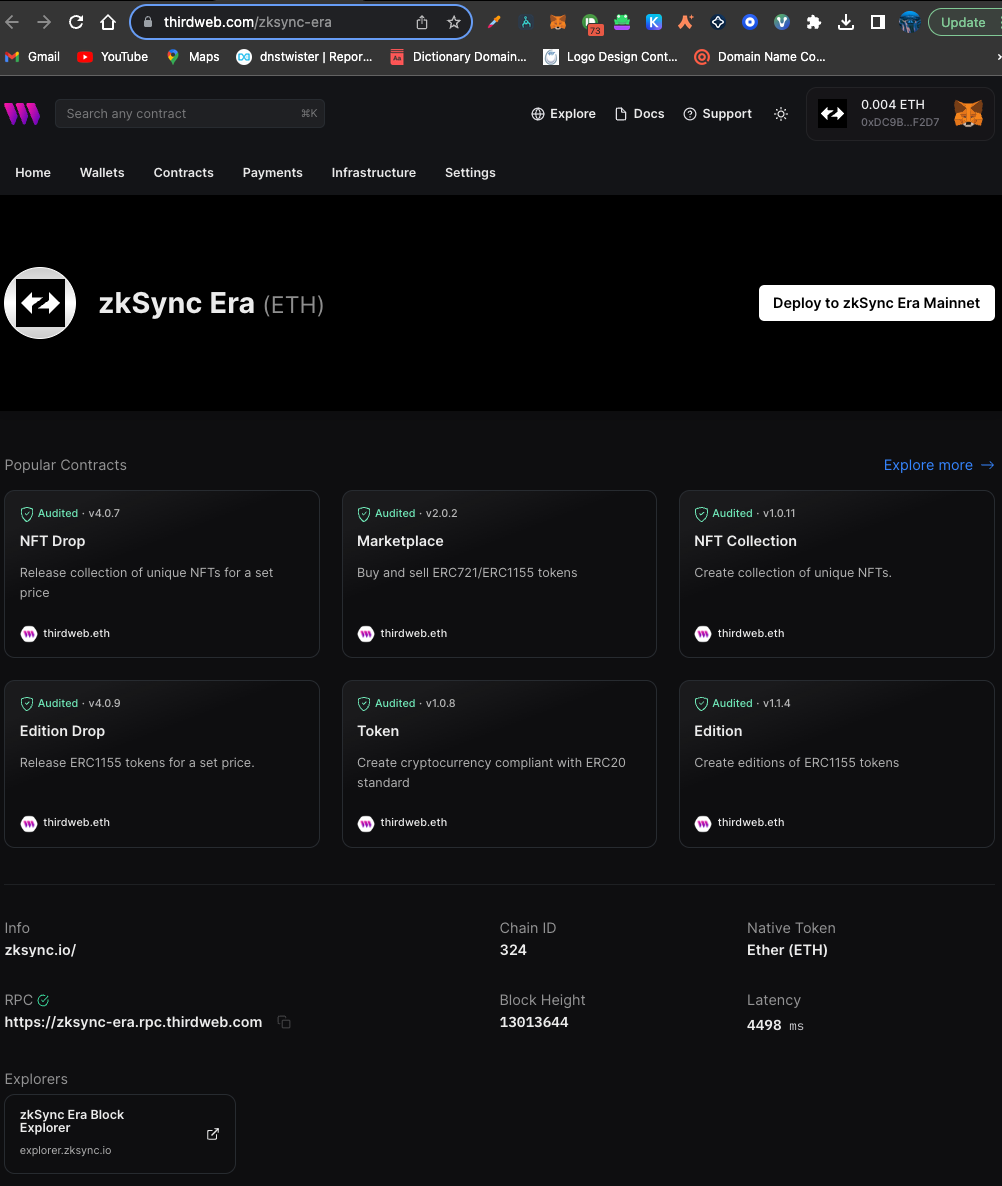Click thirdweb.eth publisher under Token
The width and height of the screenshot is (1002, 1186).
402,823
